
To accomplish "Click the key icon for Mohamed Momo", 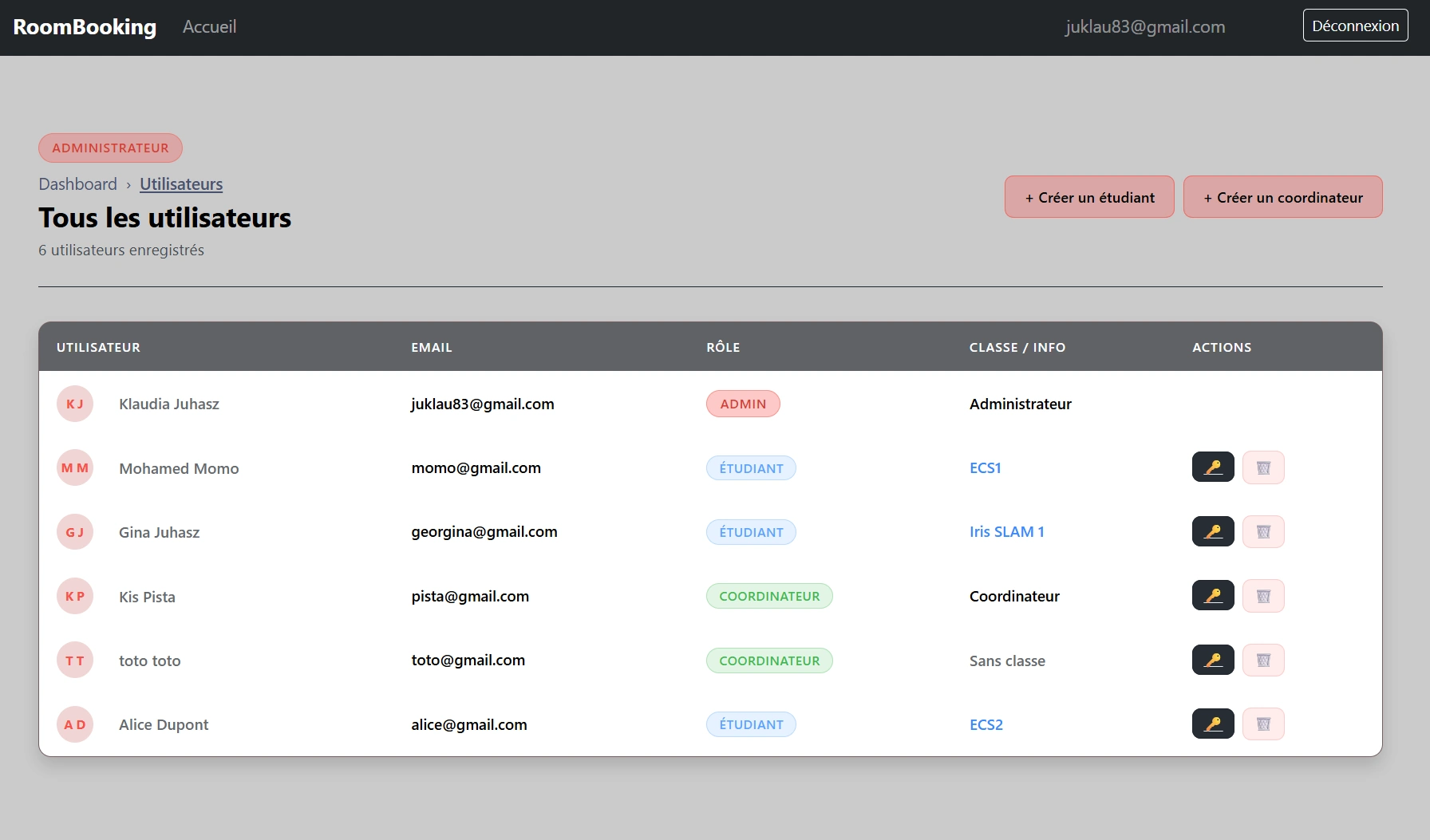I will pos(1212,467).
